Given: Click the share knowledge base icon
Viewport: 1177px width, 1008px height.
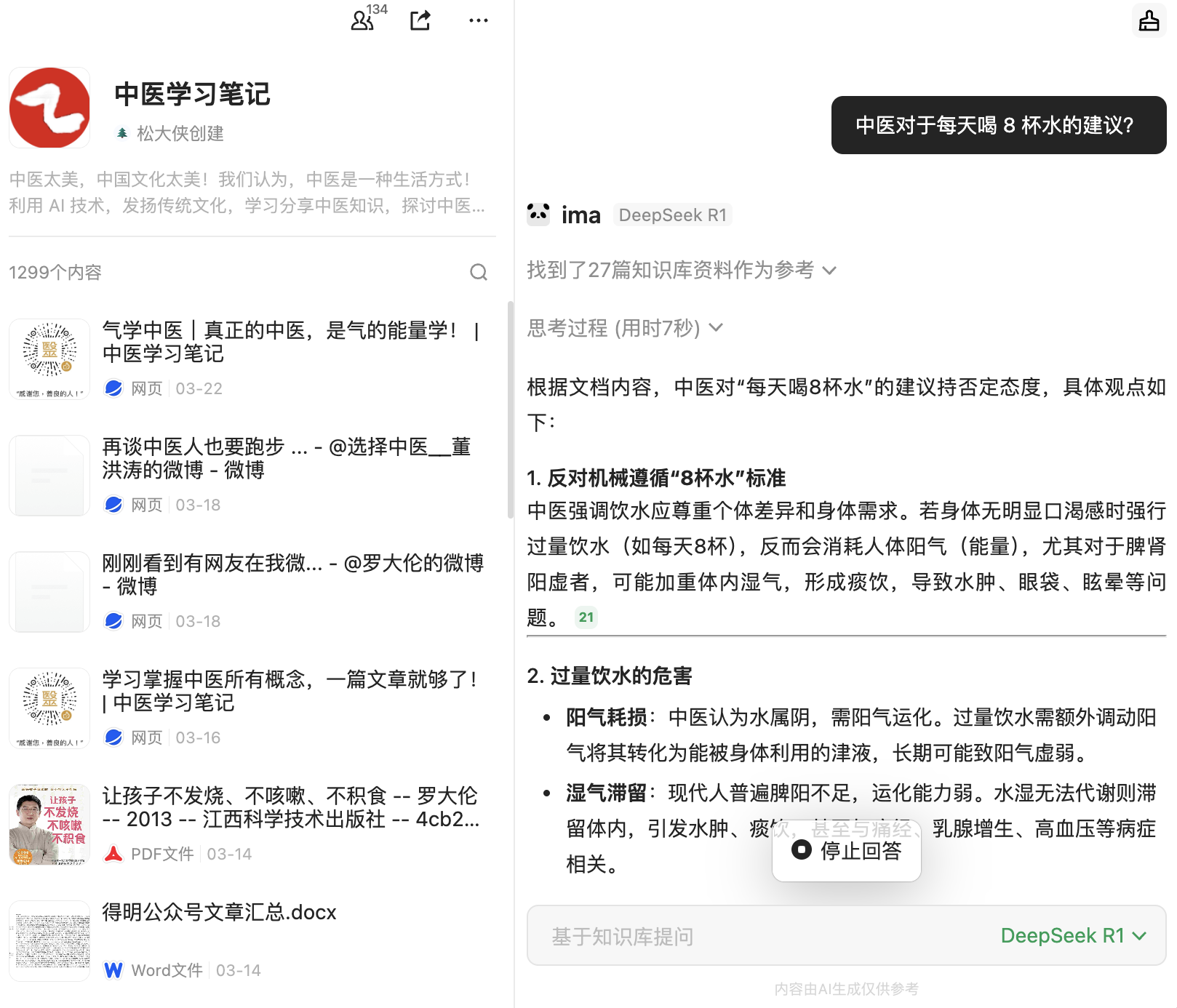Looking at the screenshot, I should click(x=420, y=20).
